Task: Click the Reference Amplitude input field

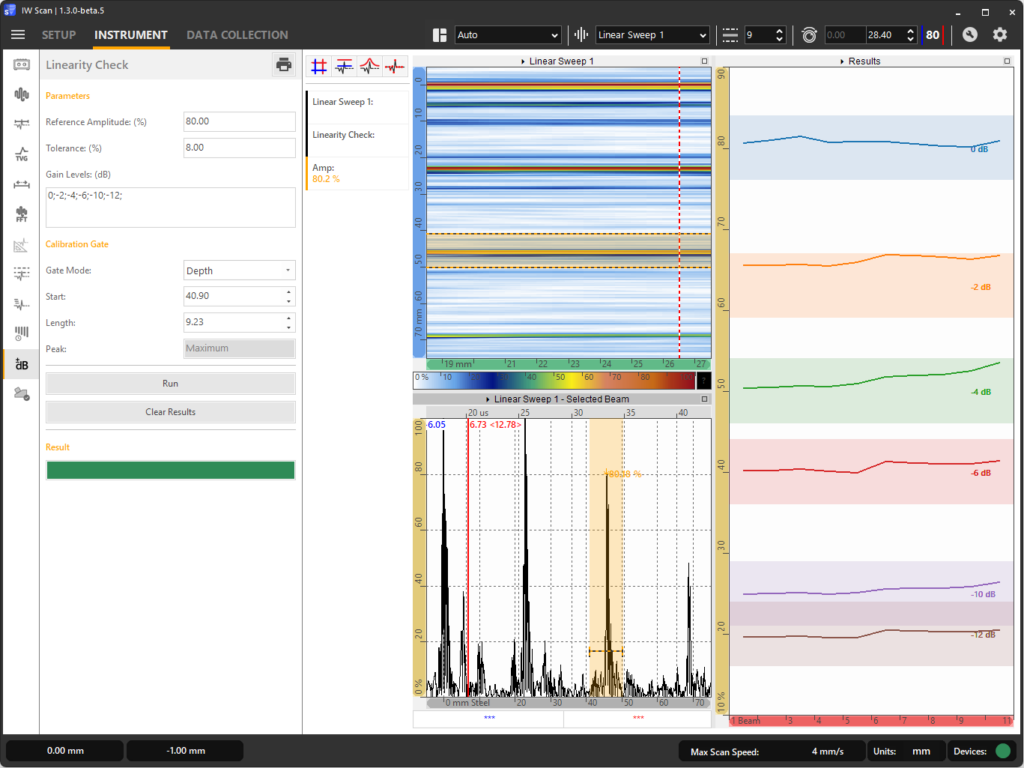Action: (x=239, y=121)
